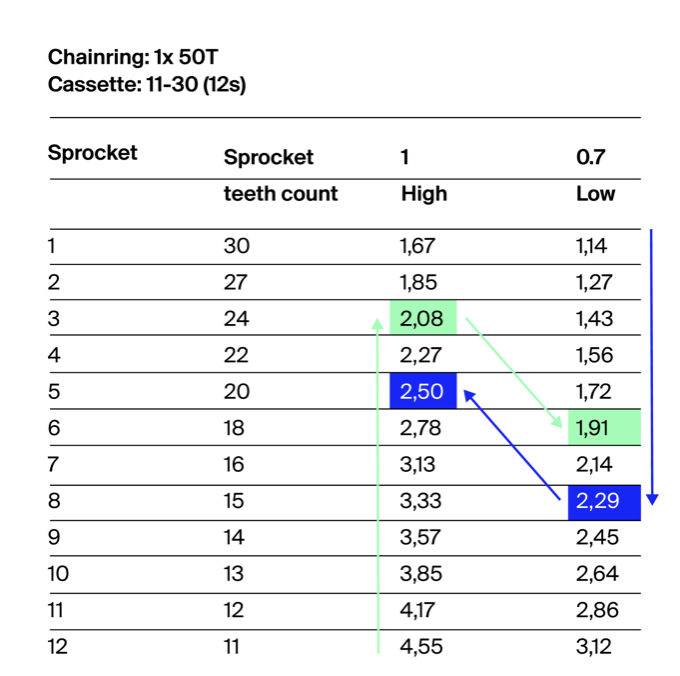Select the 4,55 ratio in sprocket 12 row

tap(421, 647)
